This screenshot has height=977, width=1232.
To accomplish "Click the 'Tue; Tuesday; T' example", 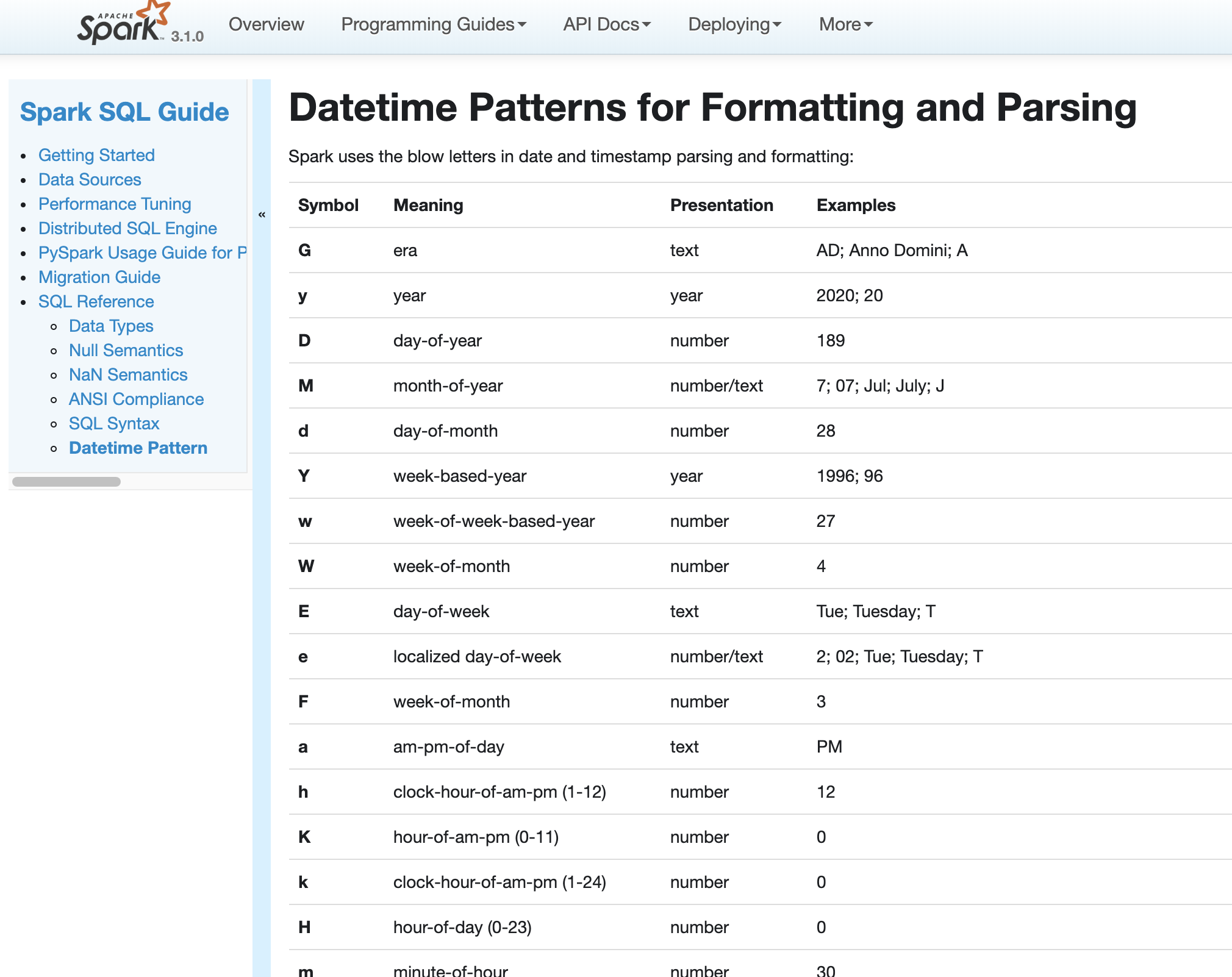I will [x=876, y=611].
